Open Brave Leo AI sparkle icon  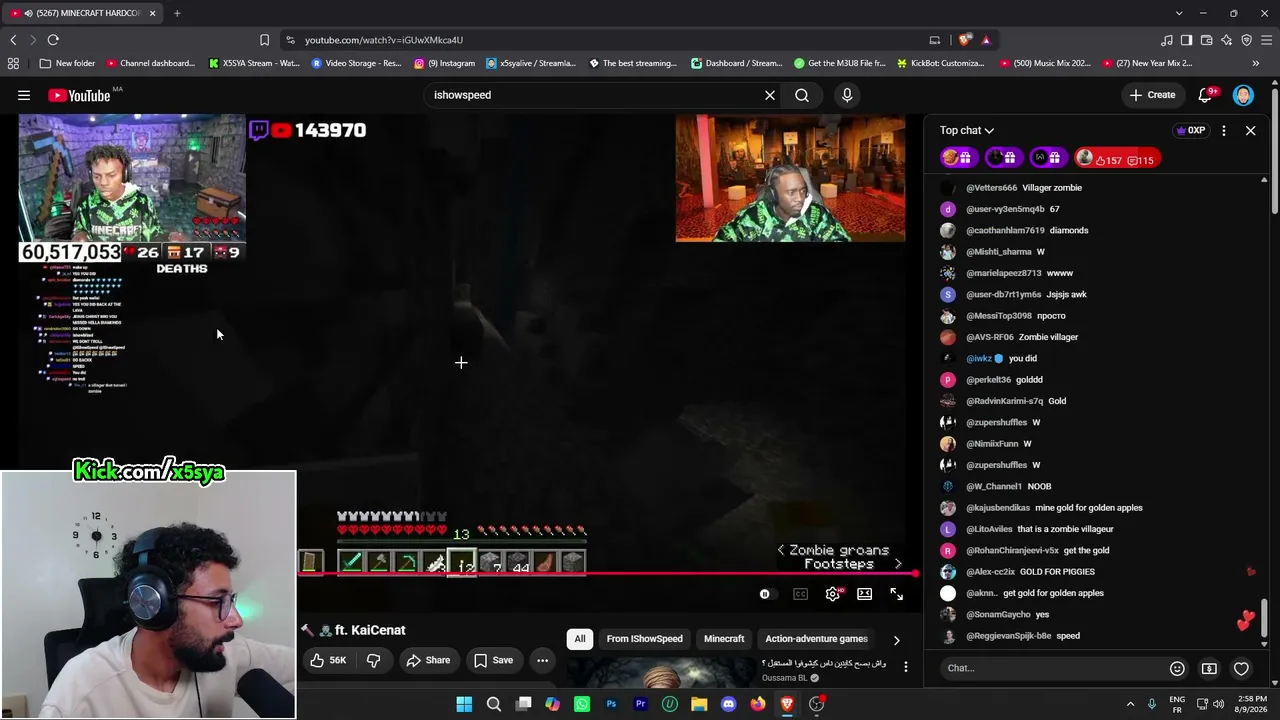coord(1227,40)
